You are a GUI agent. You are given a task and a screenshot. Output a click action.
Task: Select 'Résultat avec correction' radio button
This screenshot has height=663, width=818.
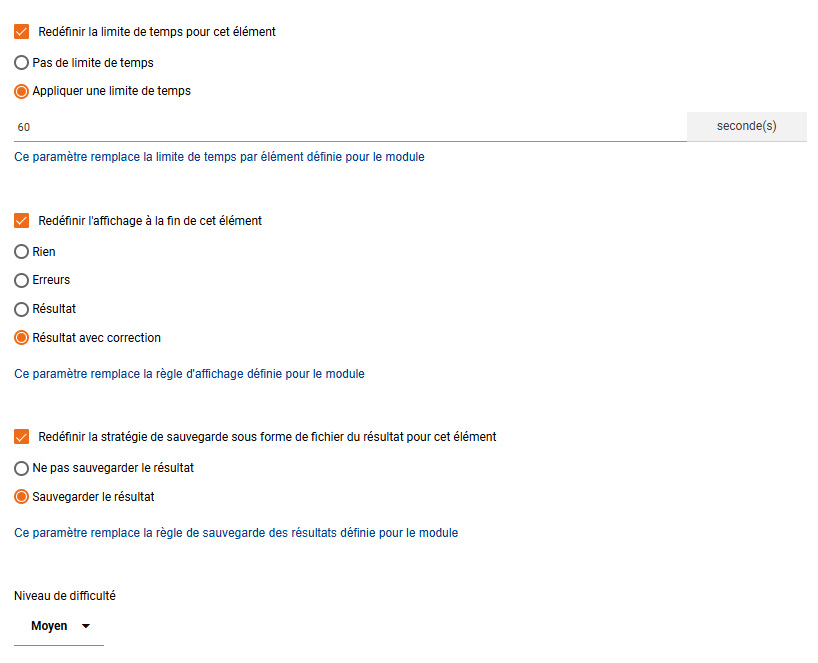(x=22, y=338)
